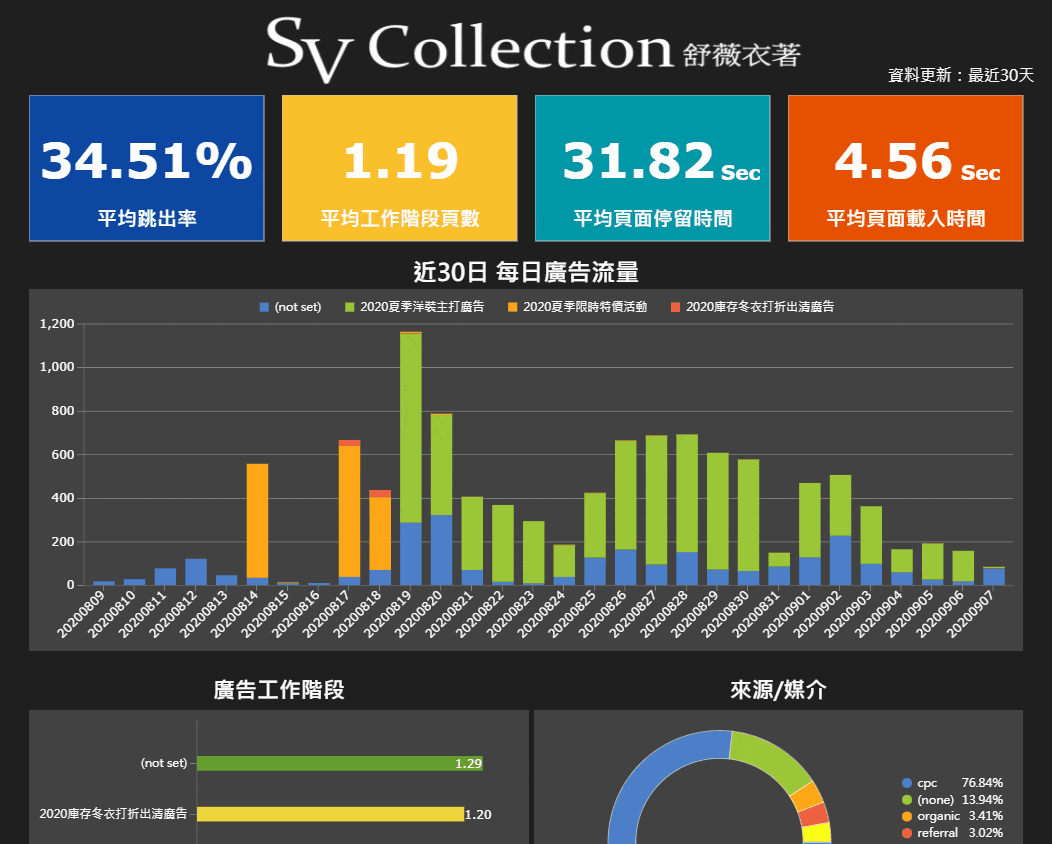Choose the 4.56 Sec 平均頁面載入時間 scorecard
Viewport: 1052px width, 844px height.
[x=905, y=168]
